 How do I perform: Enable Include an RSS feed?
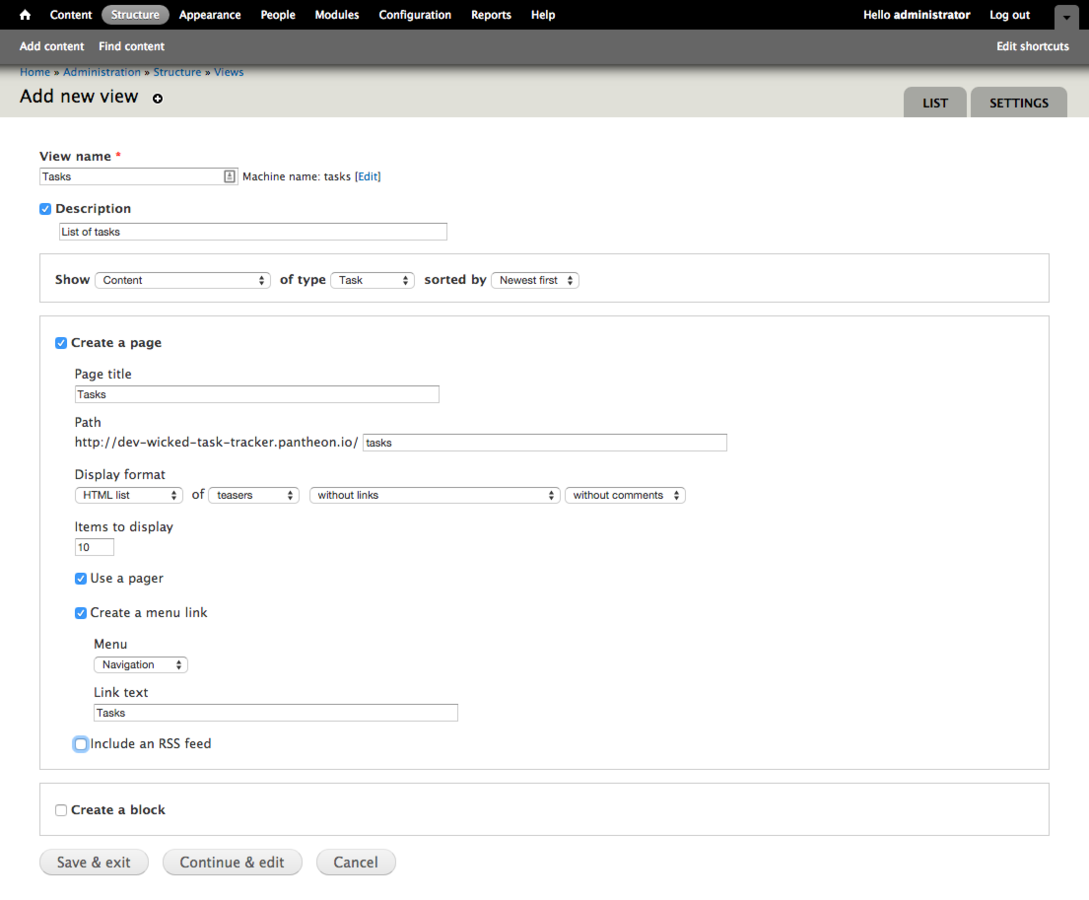point(81,744)
